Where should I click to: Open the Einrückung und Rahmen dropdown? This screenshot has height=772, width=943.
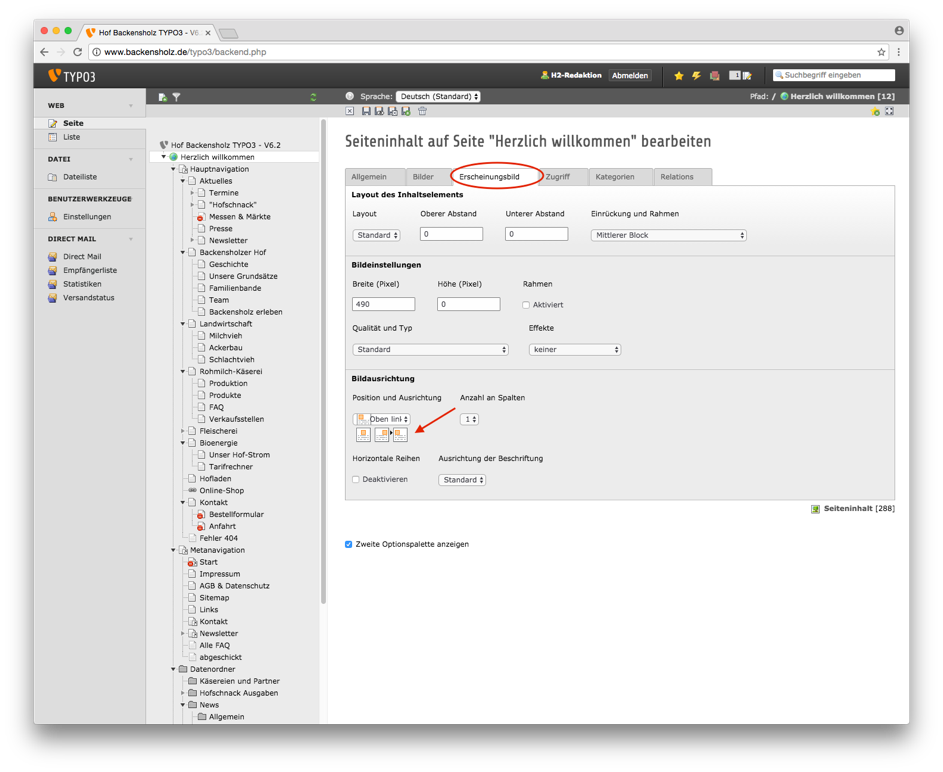[x=668, y=236]
